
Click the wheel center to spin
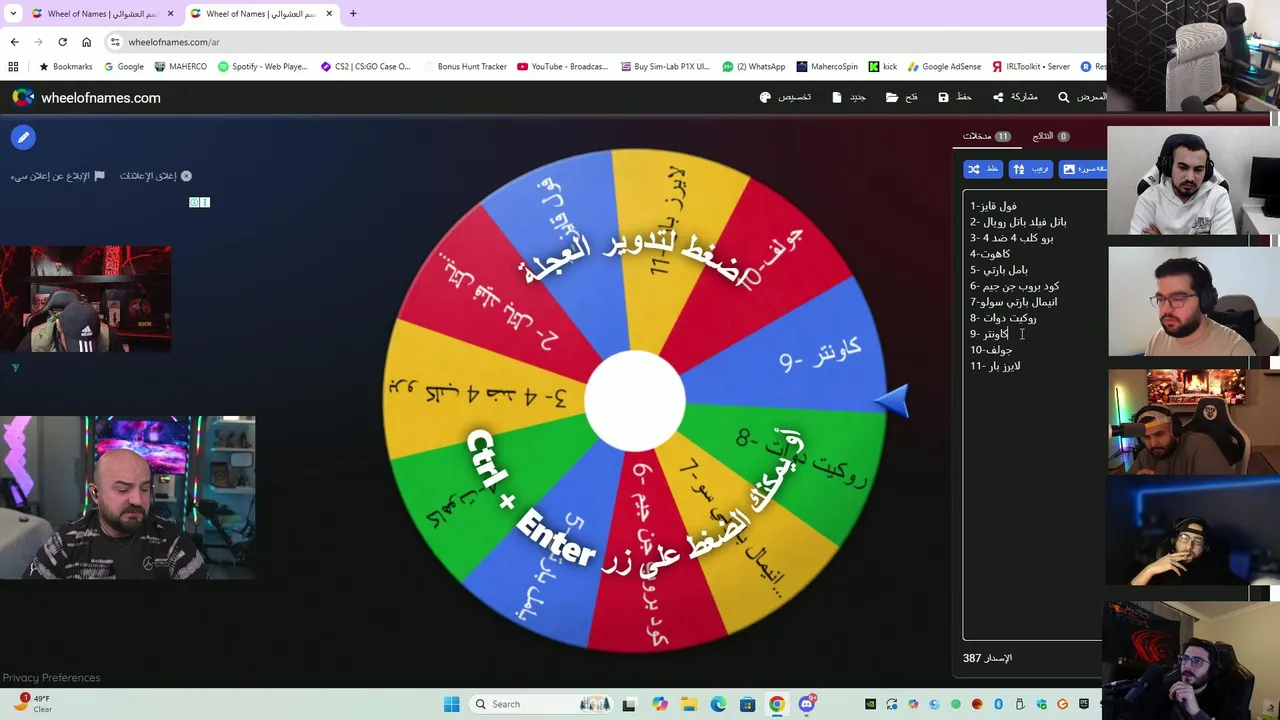[x=635, y=400]
